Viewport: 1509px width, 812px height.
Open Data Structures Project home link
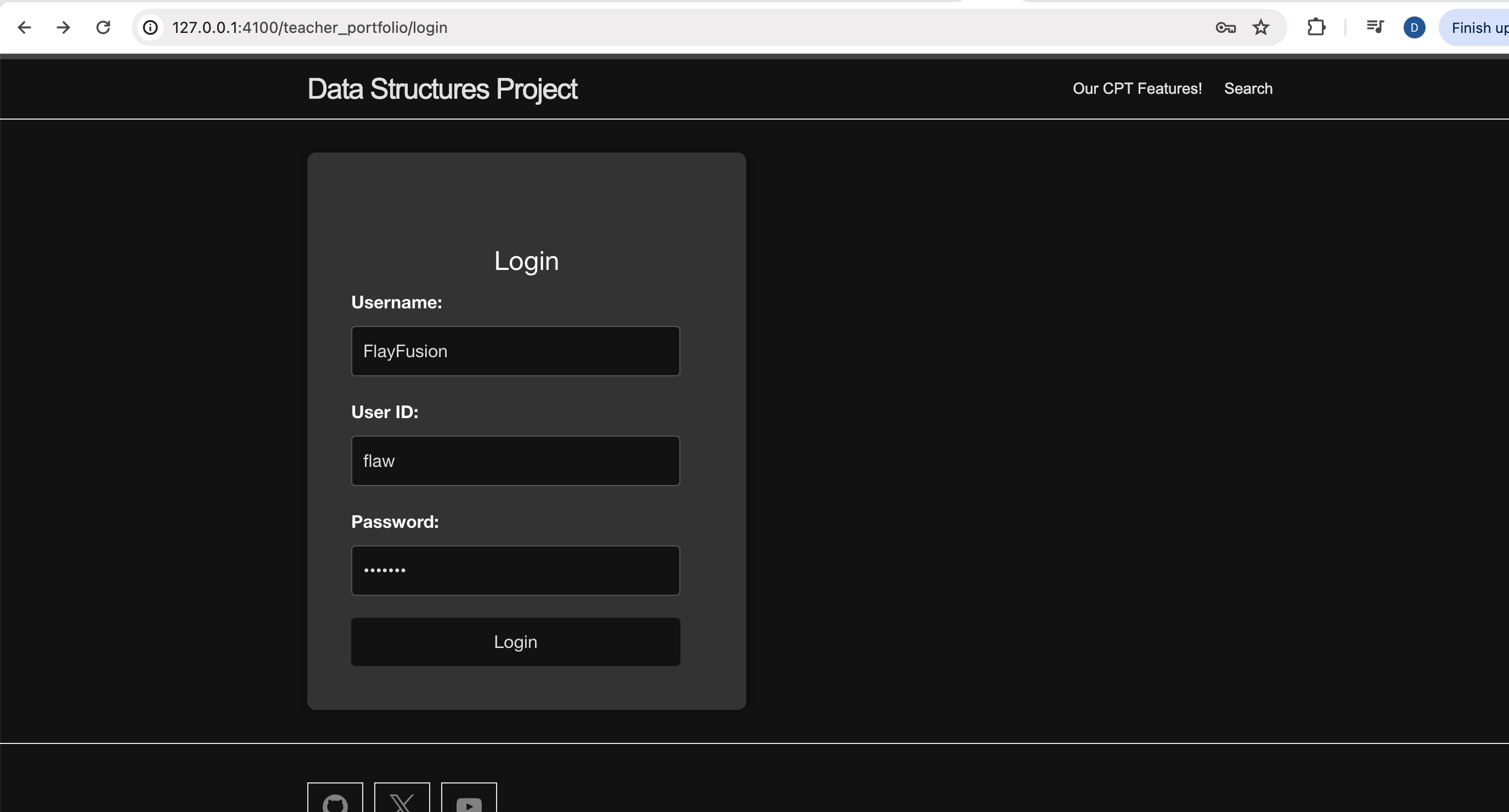[x=442, y=89]
